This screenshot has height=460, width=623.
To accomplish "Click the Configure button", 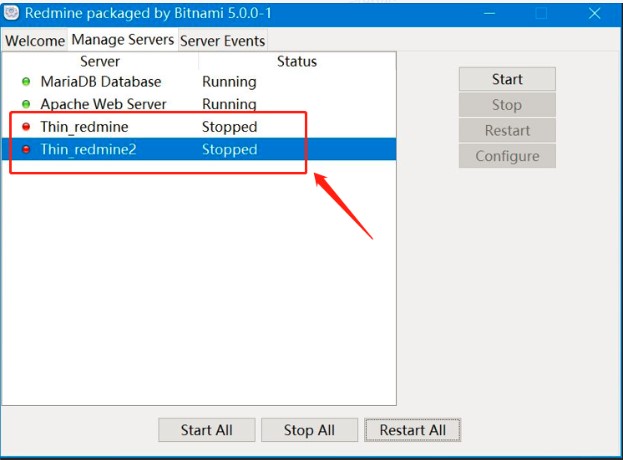I will pos(507,156).
